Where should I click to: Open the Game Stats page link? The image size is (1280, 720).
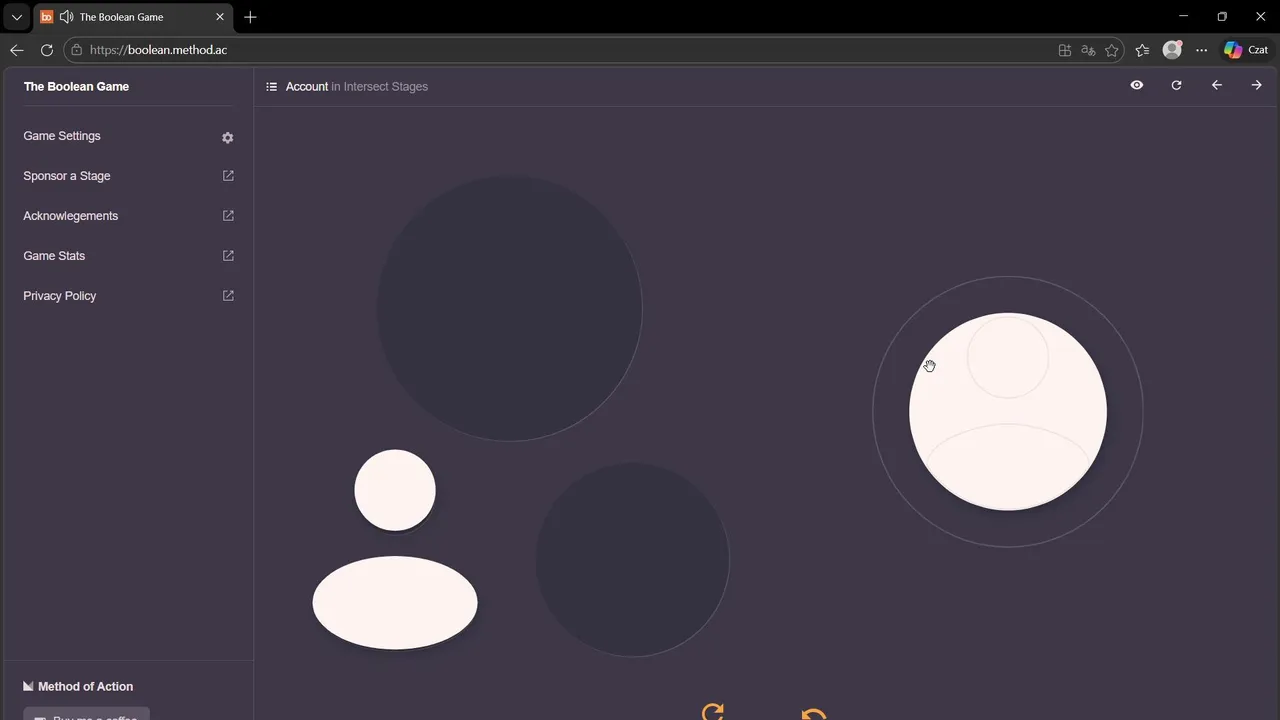tap(54, 256)
